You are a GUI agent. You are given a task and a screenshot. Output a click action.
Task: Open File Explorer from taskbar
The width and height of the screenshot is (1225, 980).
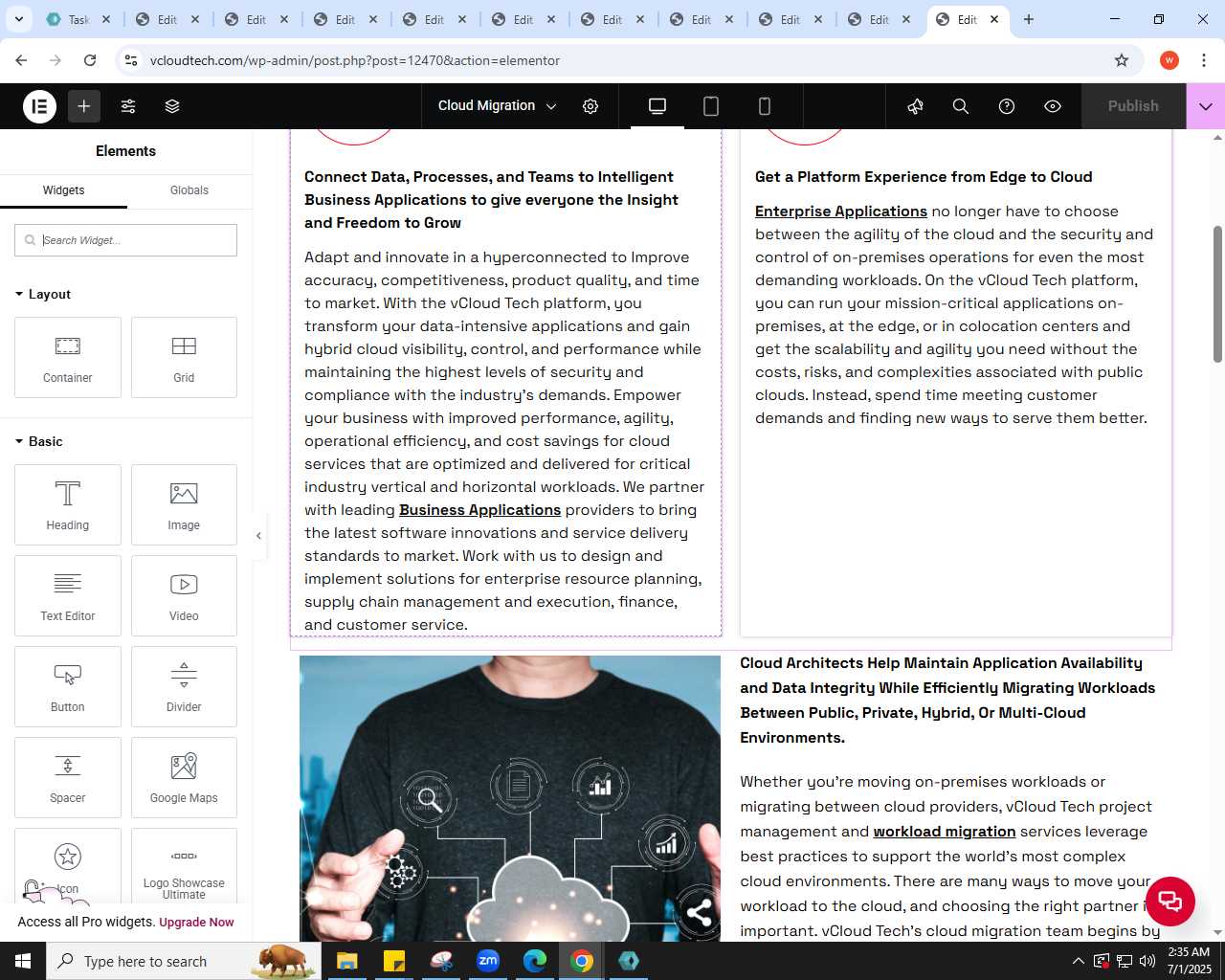point(347,961)
